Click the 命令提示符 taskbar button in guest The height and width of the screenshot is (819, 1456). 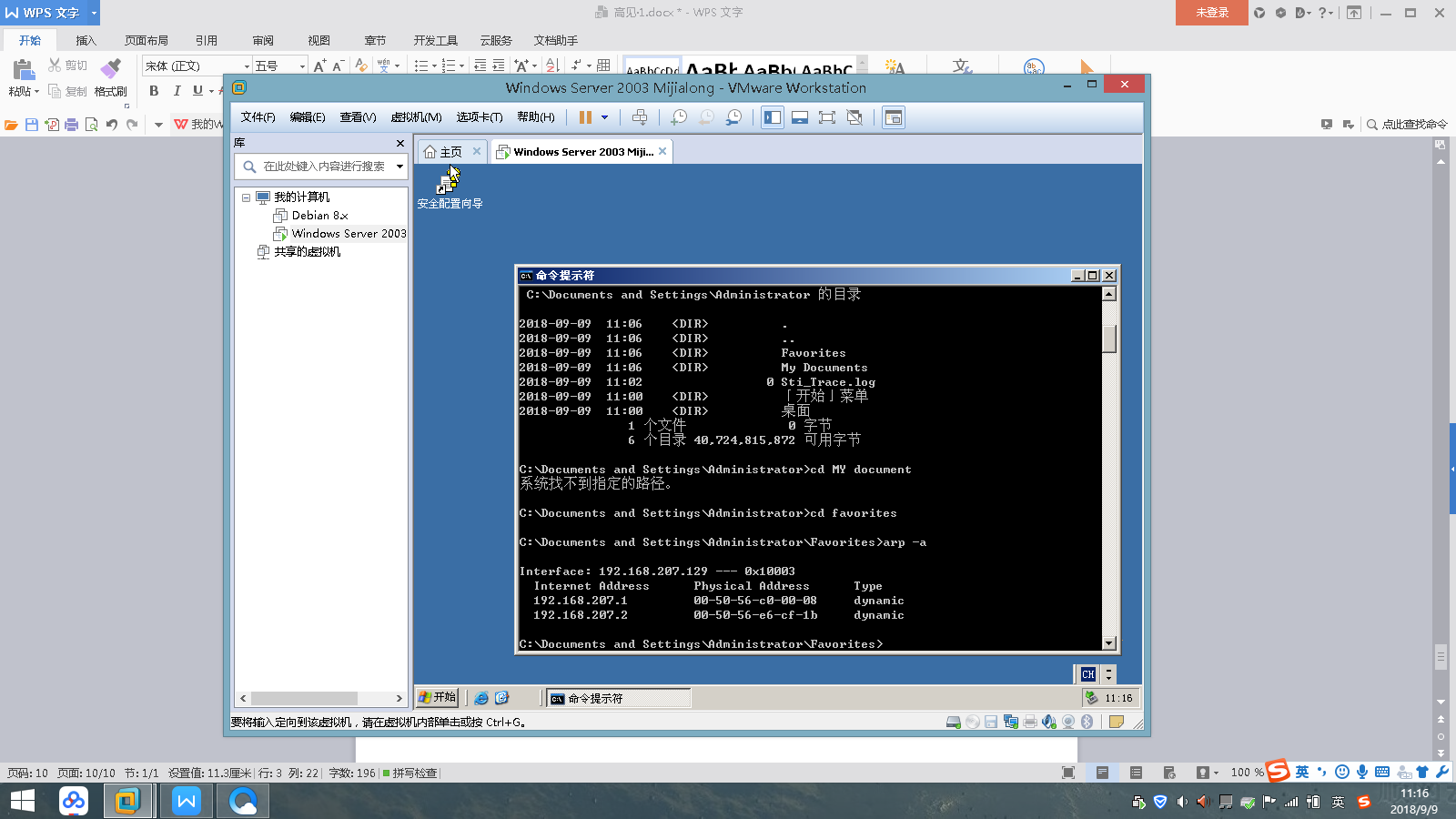click(x=619, y=698)
